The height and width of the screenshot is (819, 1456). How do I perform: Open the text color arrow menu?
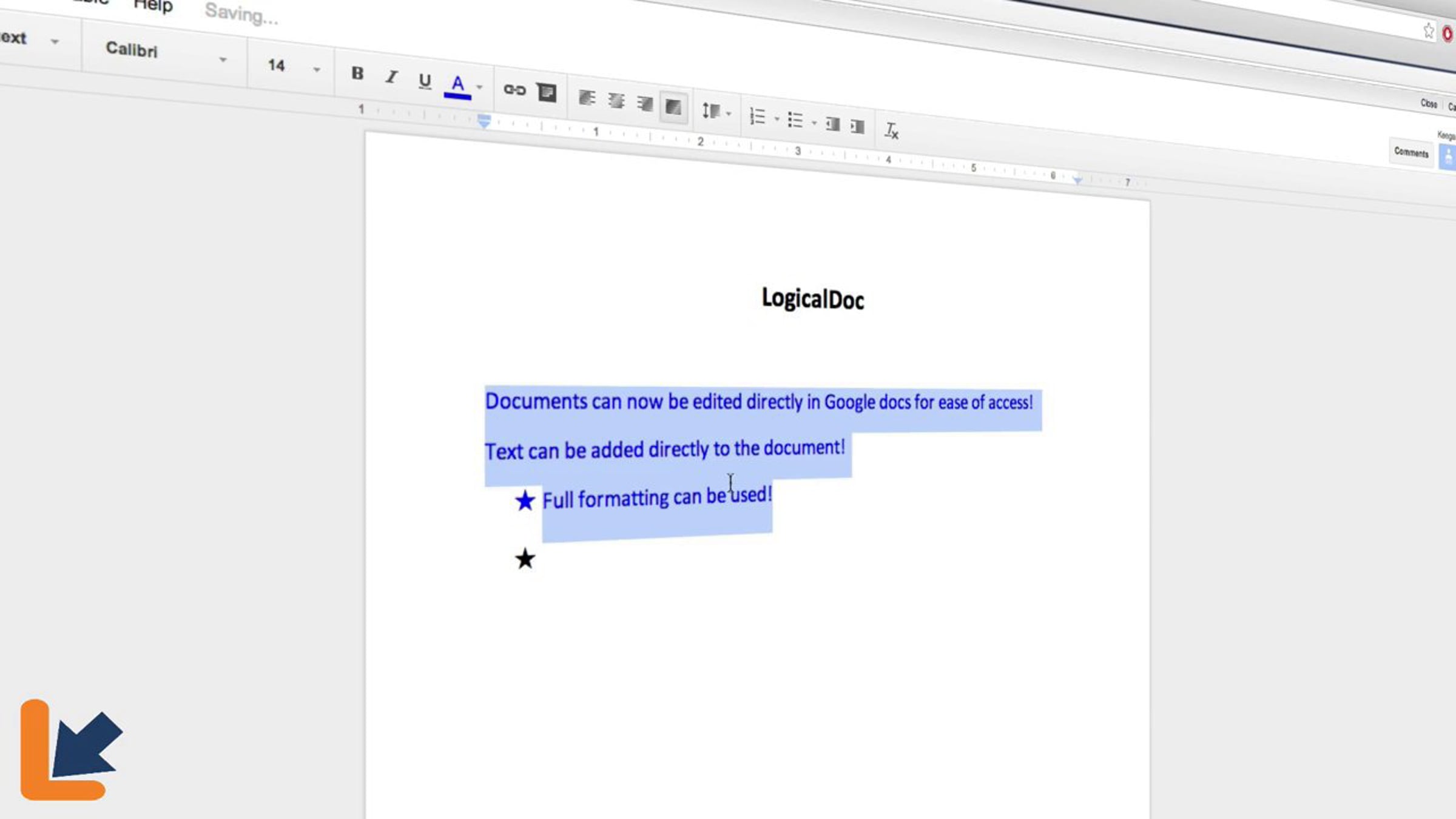click(x=480, y=87)
